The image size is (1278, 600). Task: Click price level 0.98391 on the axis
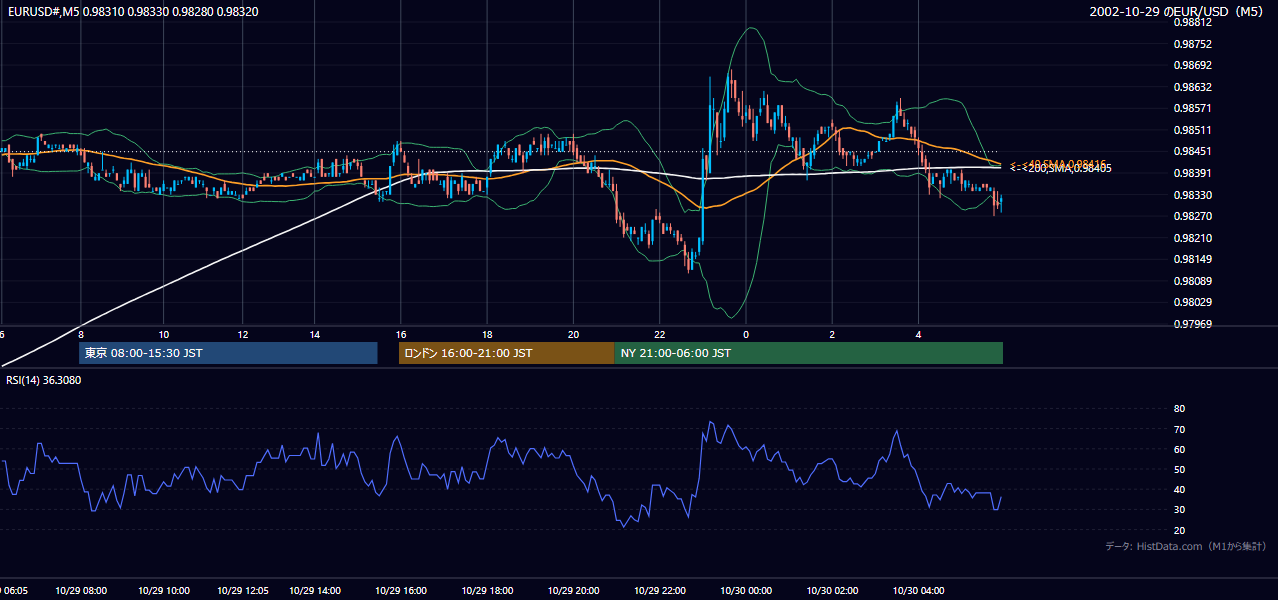click(x=1193, y=173)
